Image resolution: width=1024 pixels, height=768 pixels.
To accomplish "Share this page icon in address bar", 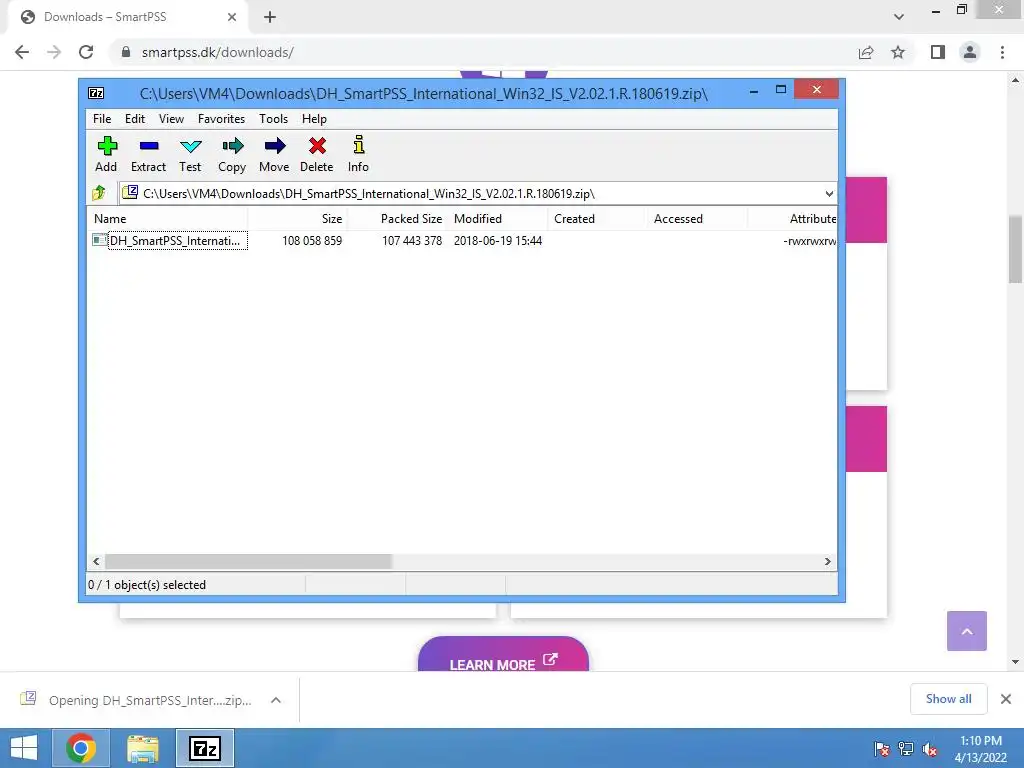I will (866, 52).
